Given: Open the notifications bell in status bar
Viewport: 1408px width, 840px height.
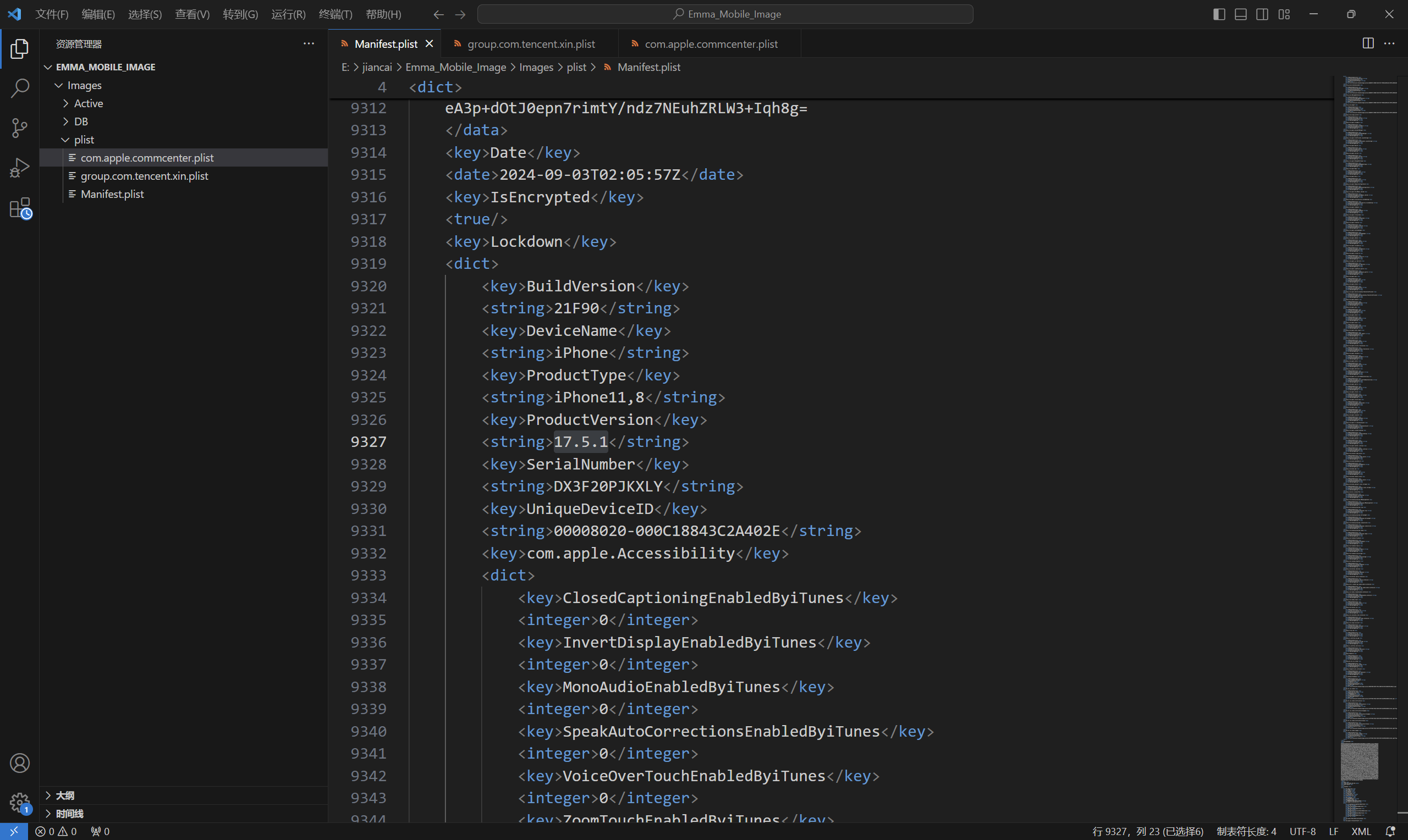Looking at the screenshot, I should 1390,831.
